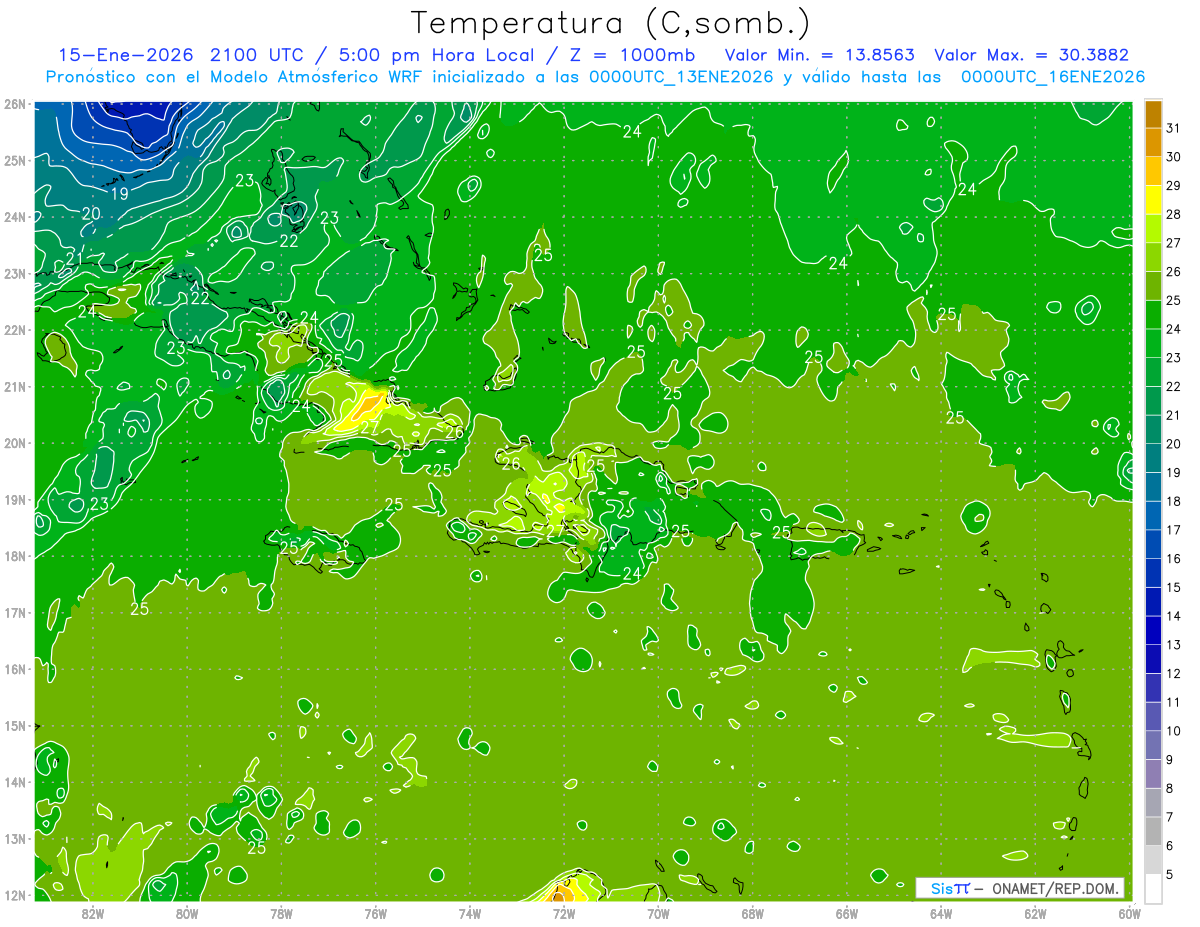Pick legend color band between 9 and 10
The height and width of the screenshot is (927, 1200).
(x=1153, y=745)
